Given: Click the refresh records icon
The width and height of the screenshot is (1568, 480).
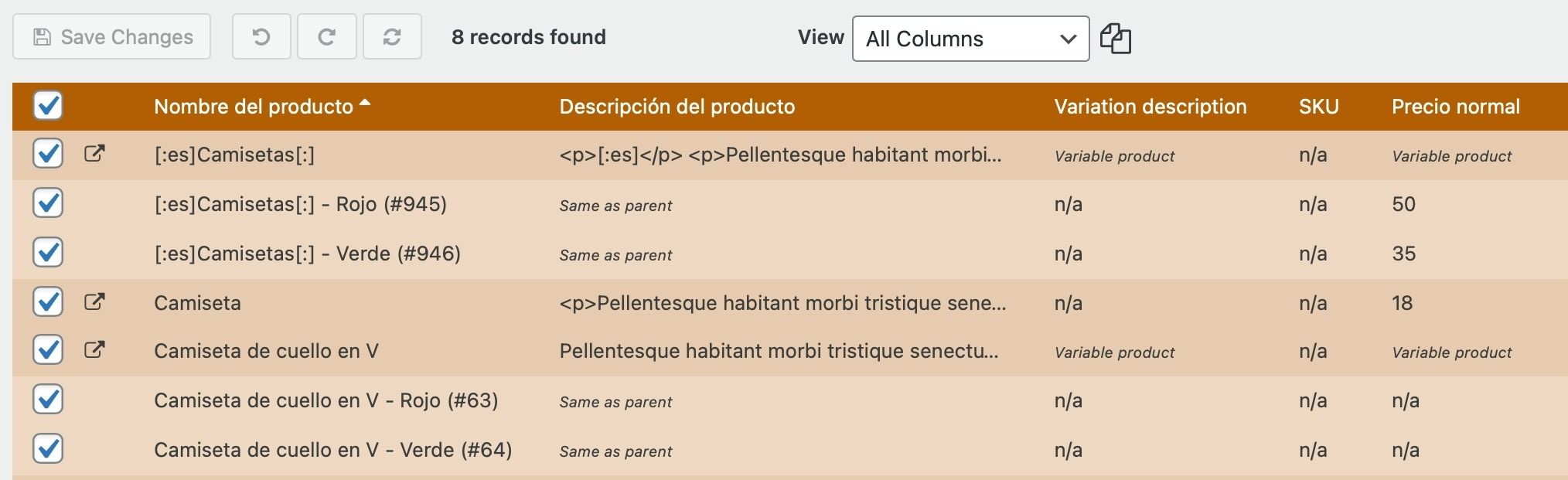Looking at the screenshot, I should coord(392,36).
